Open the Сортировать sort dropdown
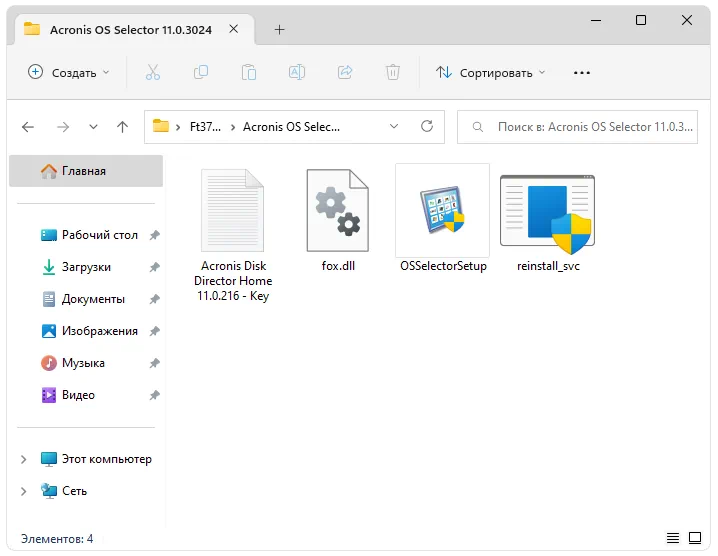The height and width of the screenshot is (556, 718). pyautogui.click(x=490, y=72)
